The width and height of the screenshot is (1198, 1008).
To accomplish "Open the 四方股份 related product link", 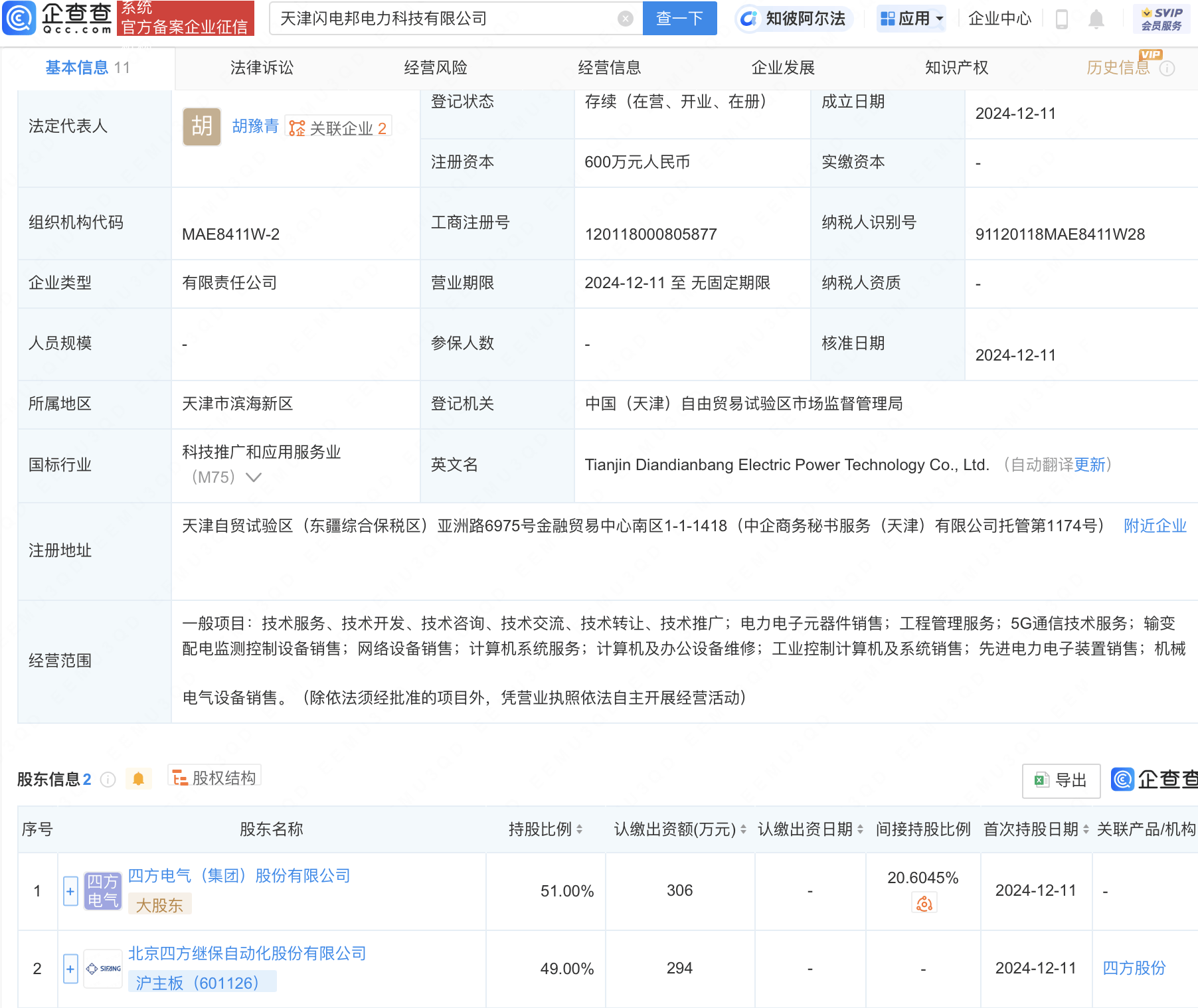I will 1134,968.
